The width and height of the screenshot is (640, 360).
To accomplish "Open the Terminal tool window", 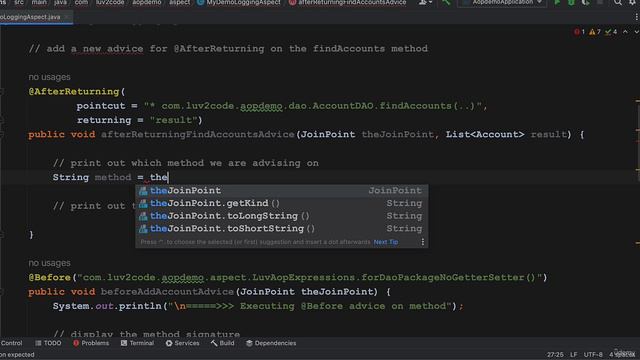I will click(x=138, y=343).
